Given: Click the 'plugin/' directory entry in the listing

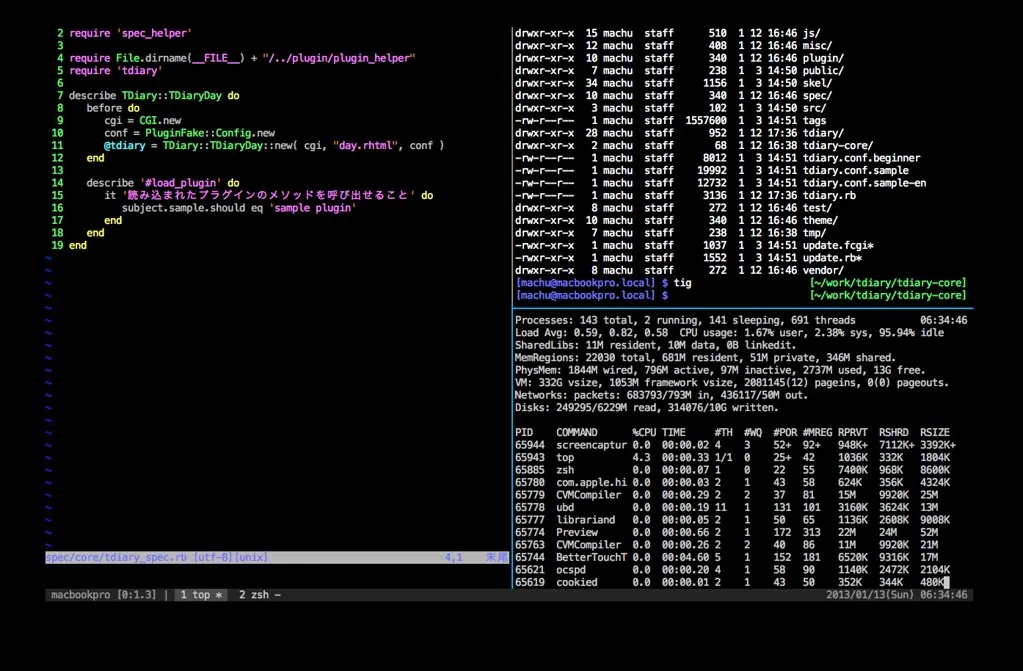Looking at the screenshot, I should [x=823, y=58].
